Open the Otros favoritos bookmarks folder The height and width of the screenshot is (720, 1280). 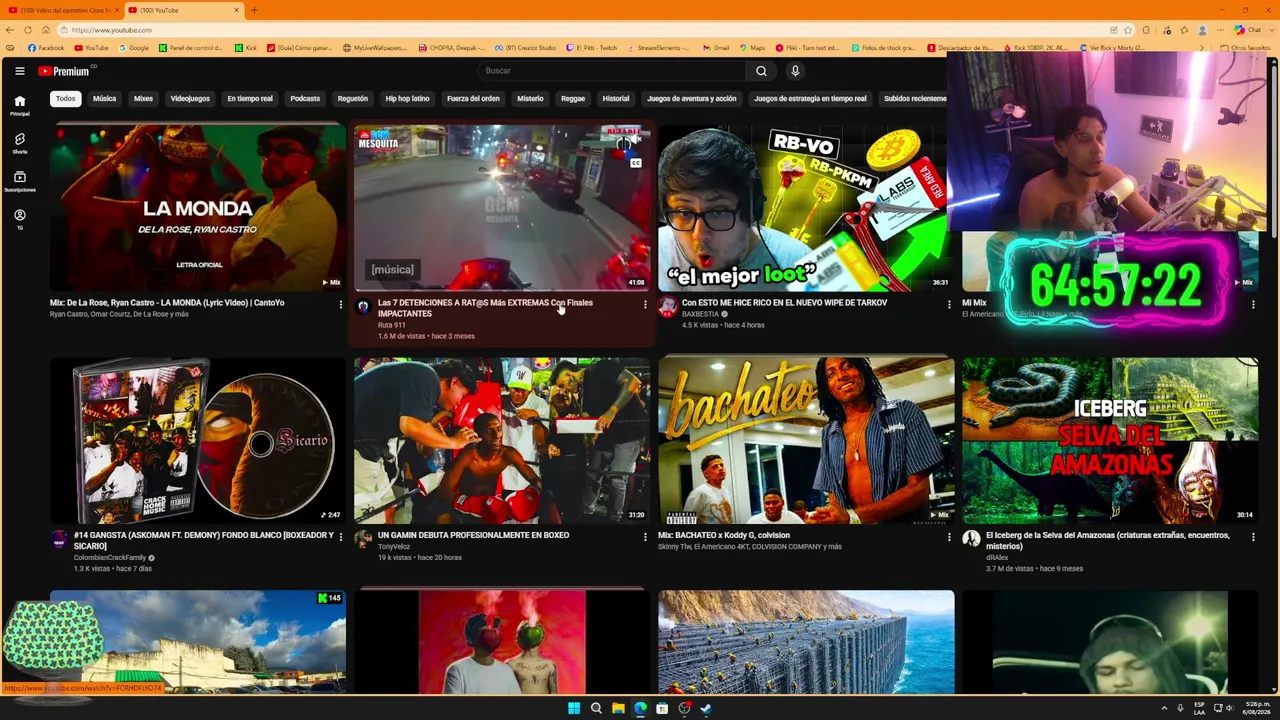click(1245, 48)
